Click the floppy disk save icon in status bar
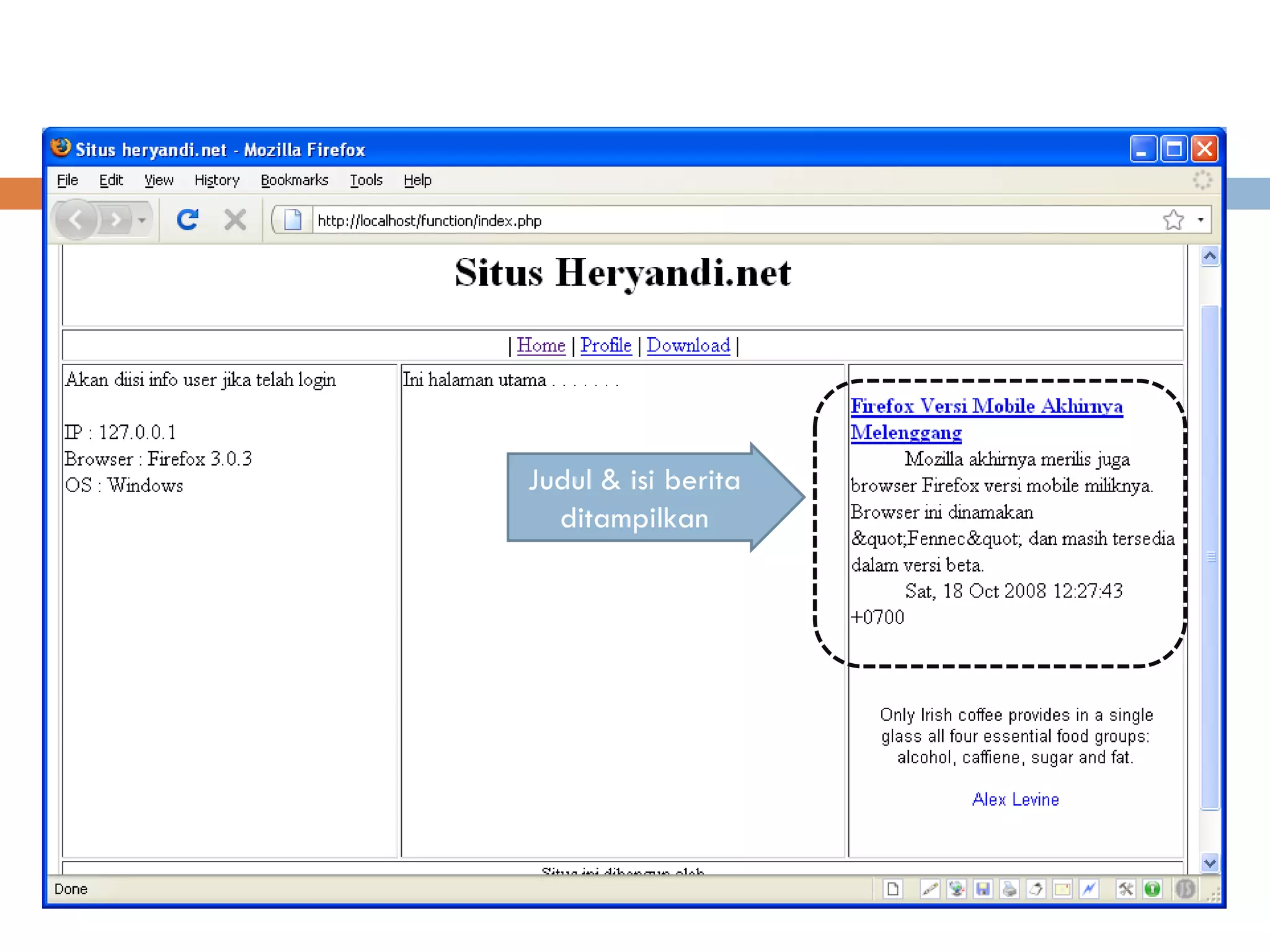 983,889
